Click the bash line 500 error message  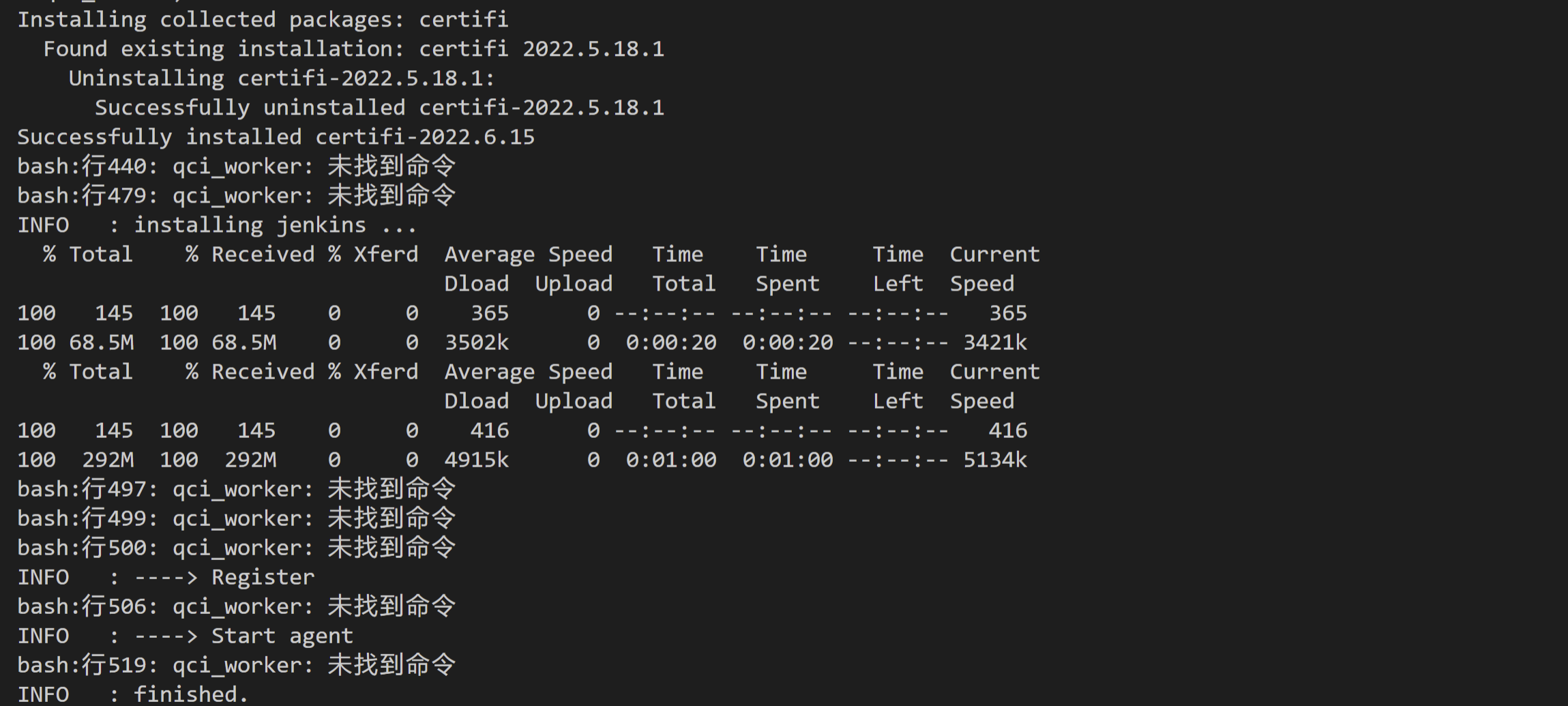click(x=236, y=548)
